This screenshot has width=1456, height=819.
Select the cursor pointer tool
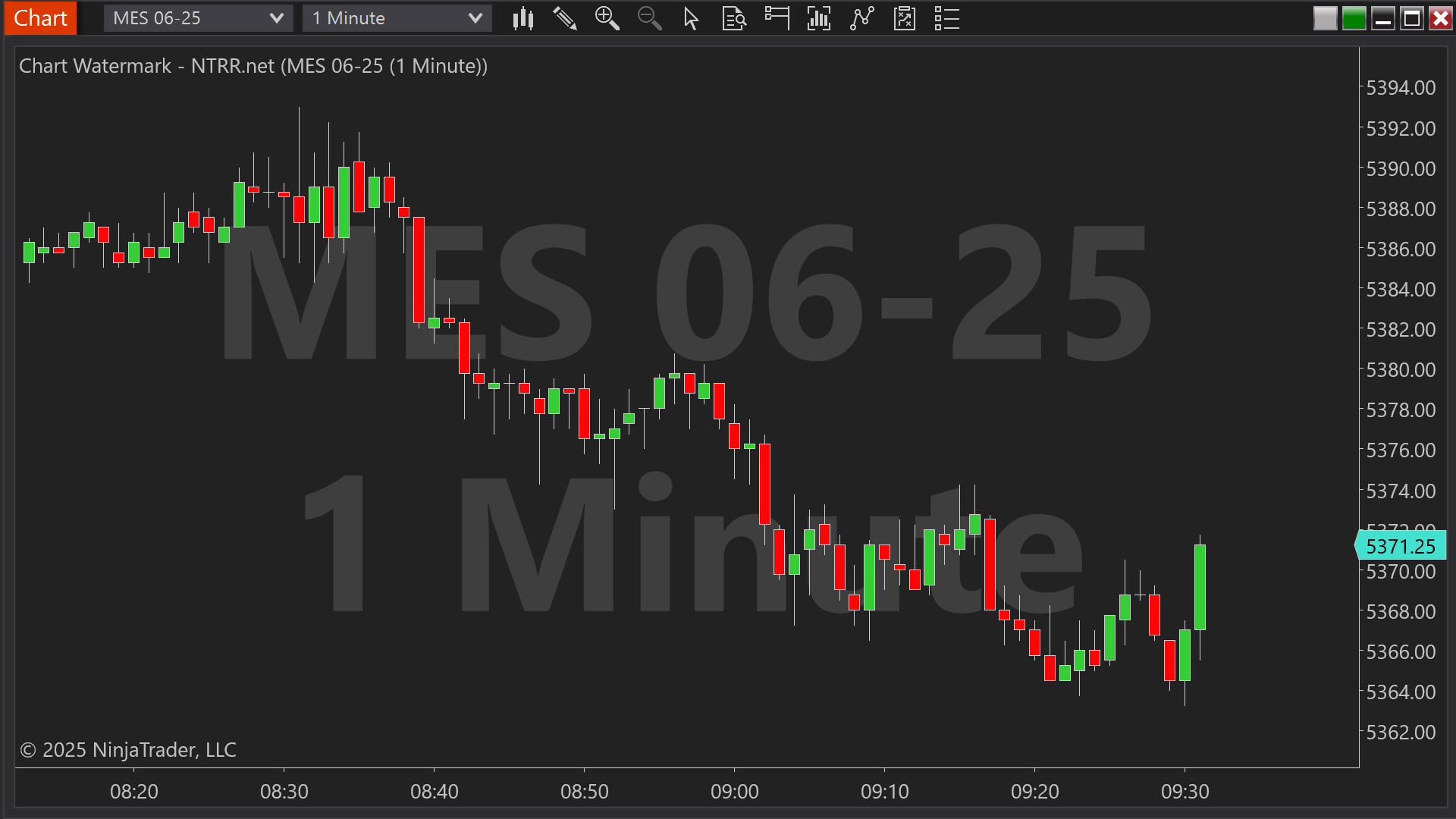pos(691,18)
